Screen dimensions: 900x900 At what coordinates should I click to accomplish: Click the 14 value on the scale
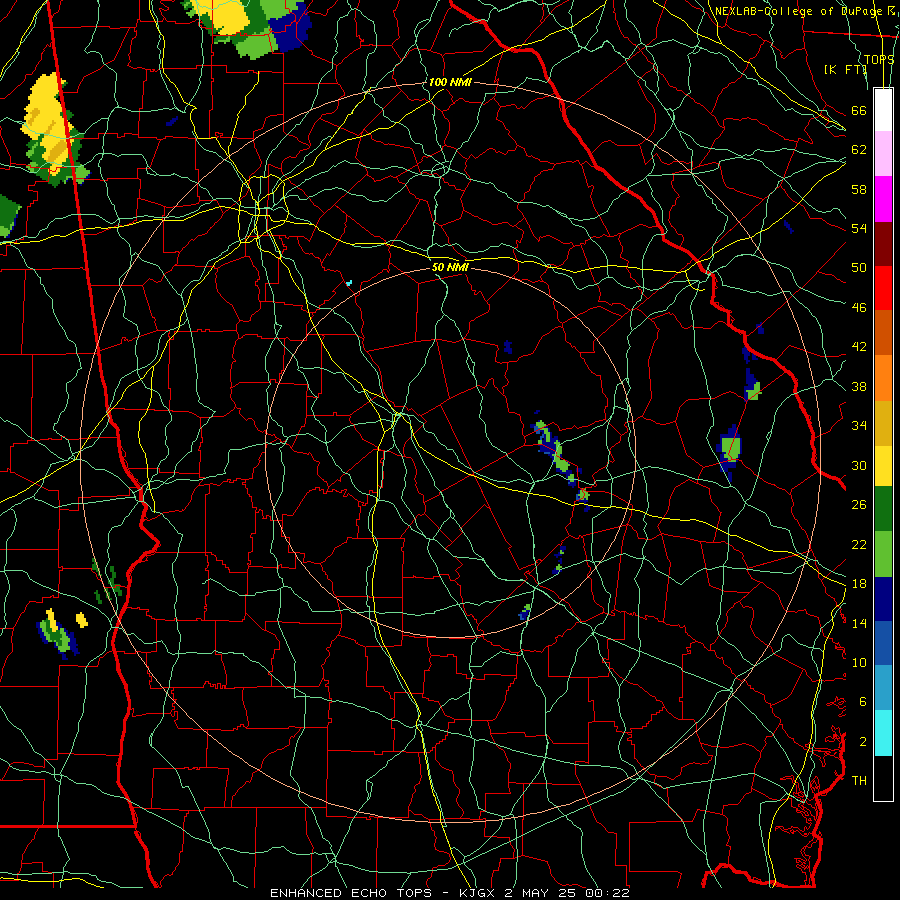pos(859,623)
